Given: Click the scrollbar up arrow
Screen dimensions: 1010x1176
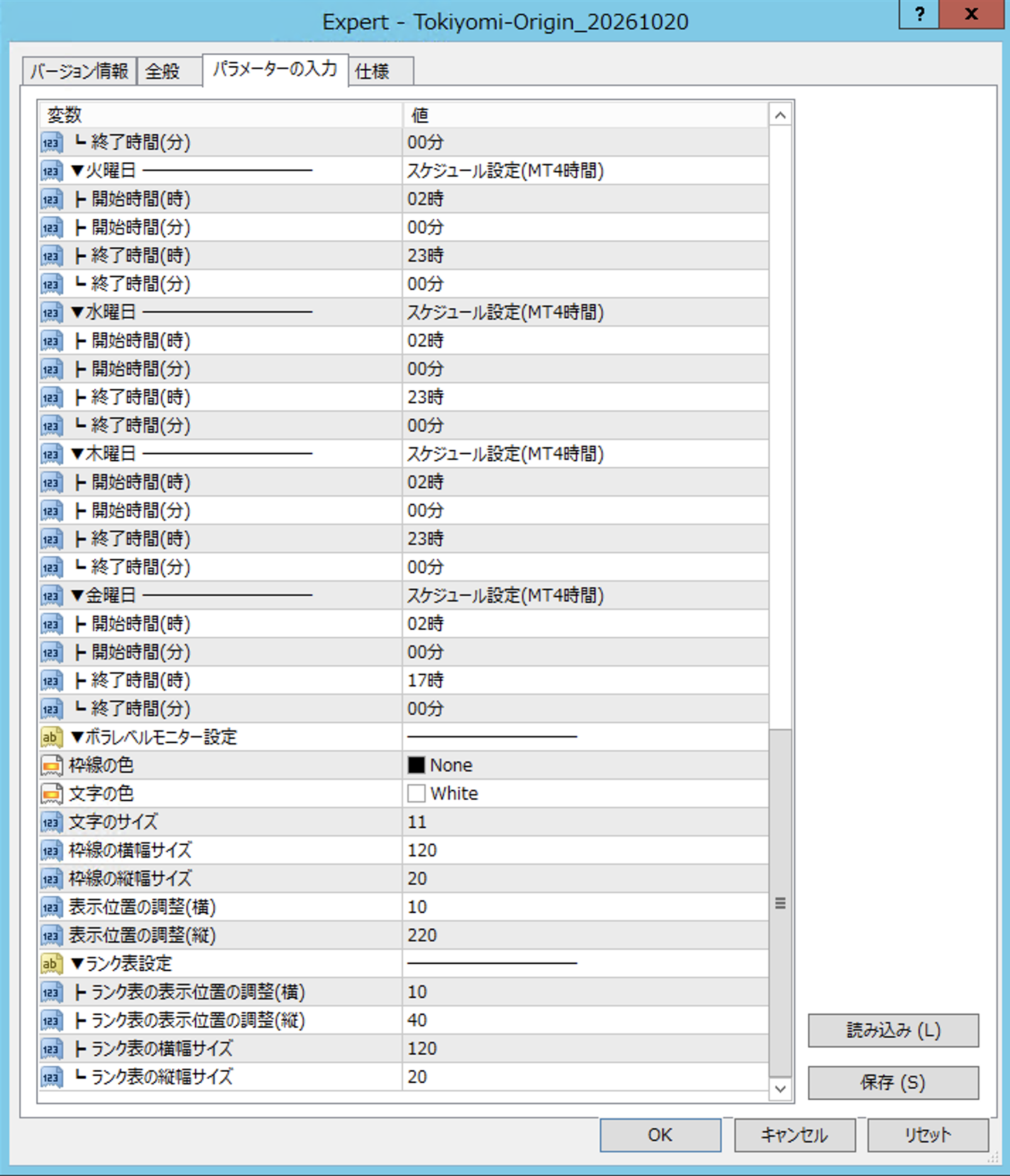Looking at the screenshot, I should click(x=781, y=115).
